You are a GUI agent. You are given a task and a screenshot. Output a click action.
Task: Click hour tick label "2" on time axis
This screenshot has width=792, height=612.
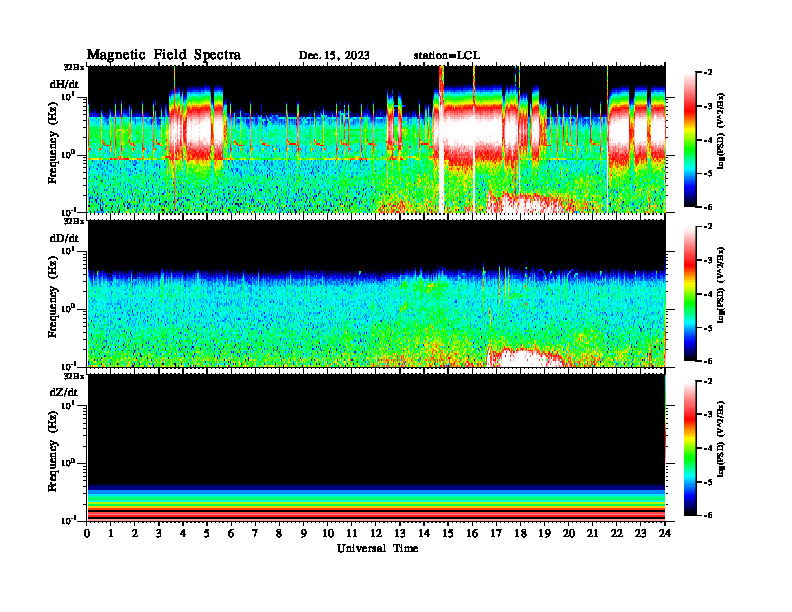point(135,533)
